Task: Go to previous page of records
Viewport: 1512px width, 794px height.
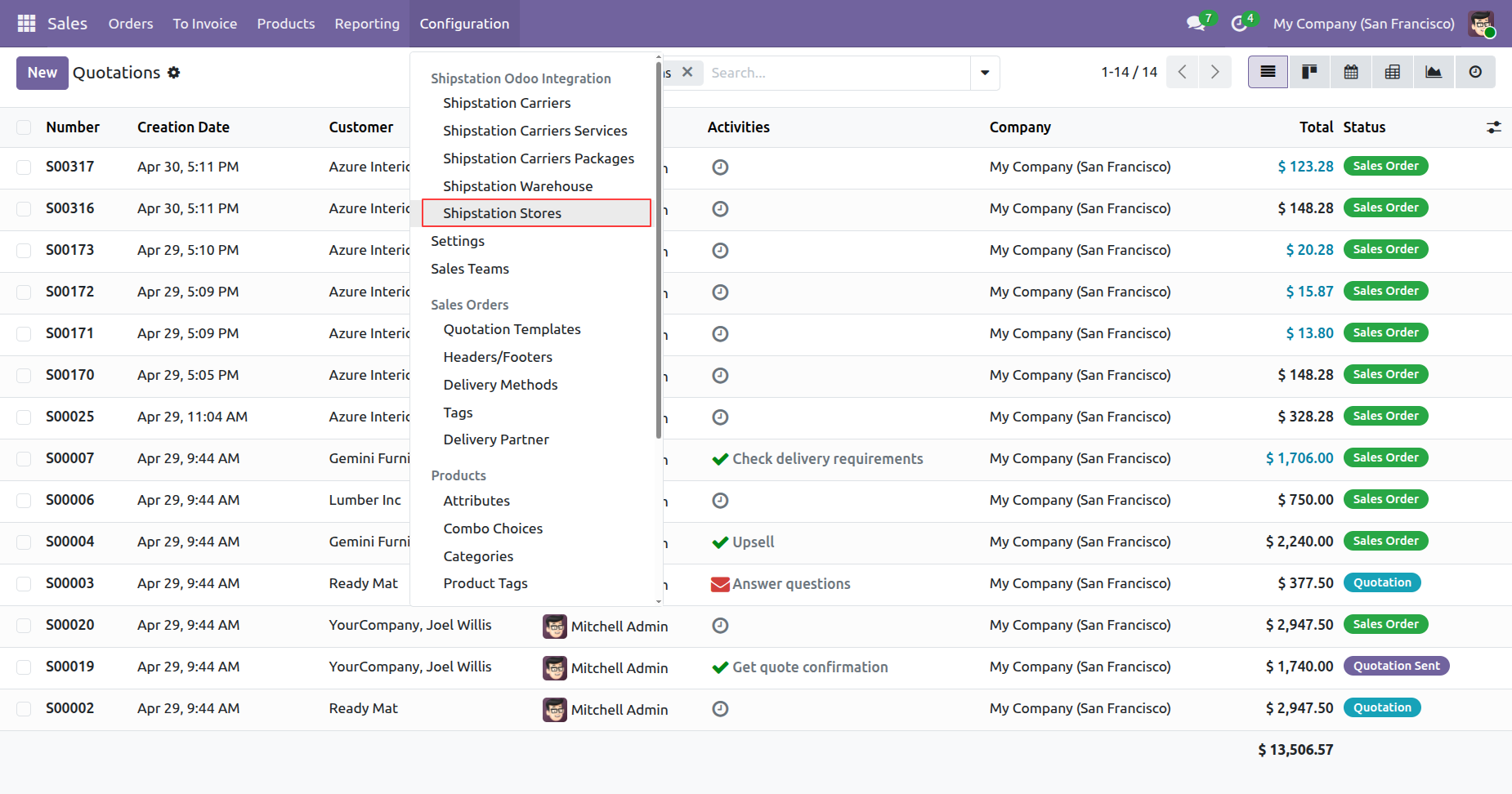Action: point(1183,72)
